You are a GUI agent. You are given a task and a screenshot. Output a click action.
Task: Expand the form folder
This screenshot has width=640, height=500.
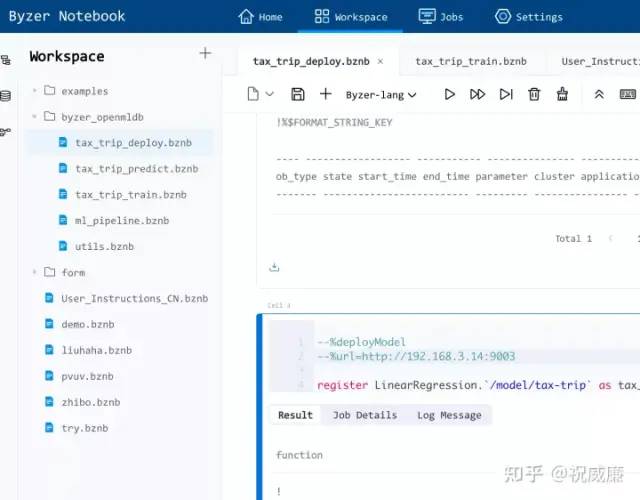(35, 272)
